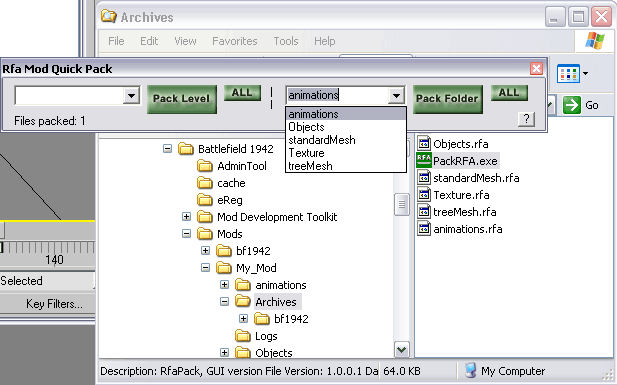
Task: Click the folder tree scroll down arrow
Action: pos(401,349)
